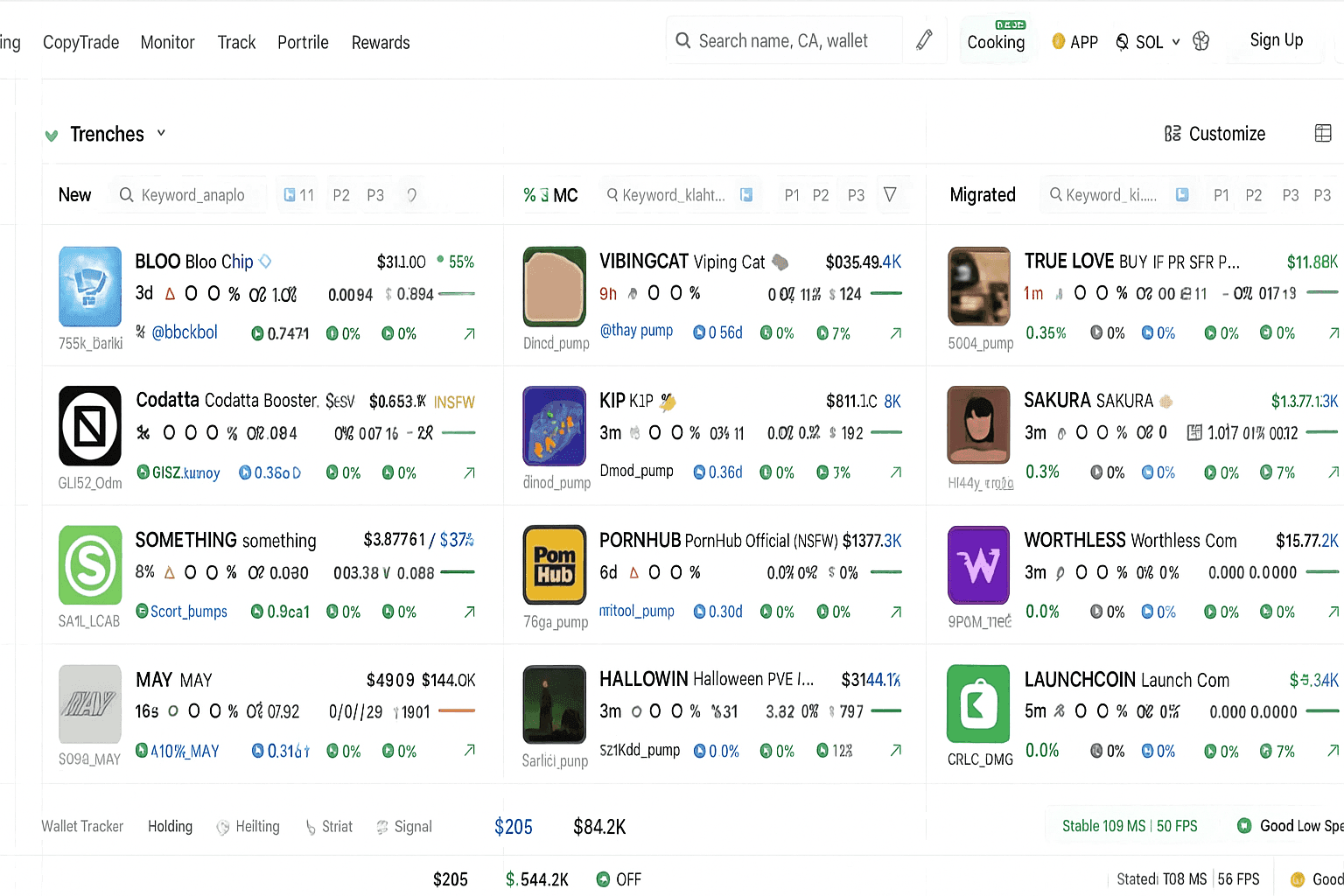The width and height of the screenshot is (1344, 896).
Task: Click the arrow icon on KIP row
Action: 895,472
